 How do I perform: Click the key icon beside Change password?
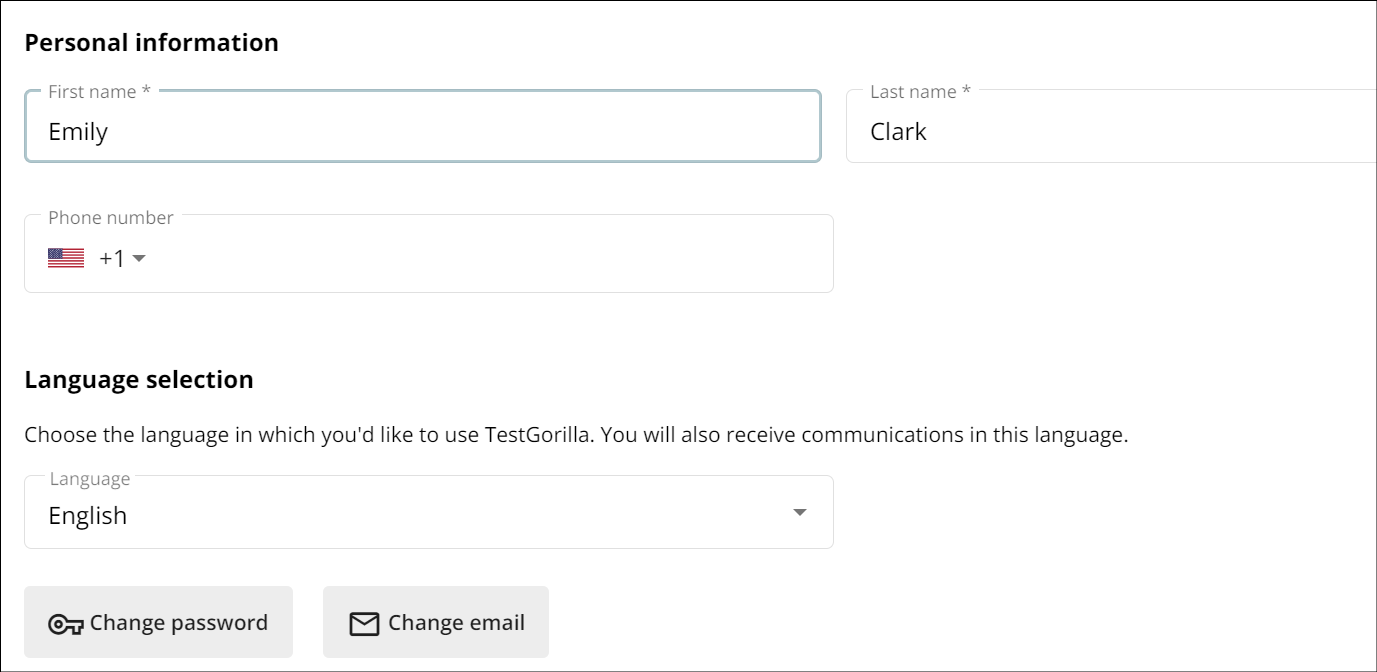tap(66, 624)
